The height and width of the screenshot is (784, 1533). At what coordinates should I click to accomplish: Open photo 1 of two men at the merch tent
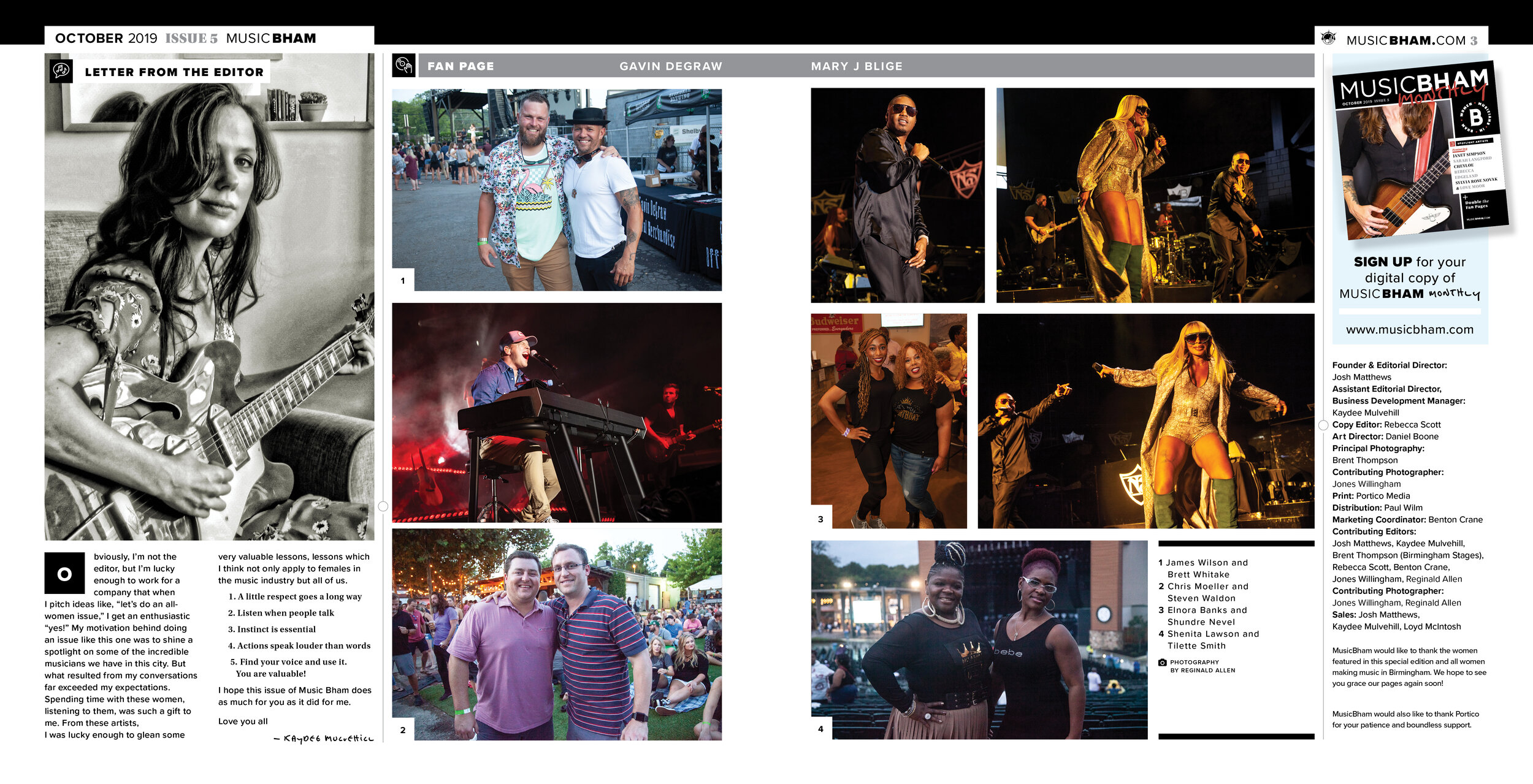pos(557,189)
